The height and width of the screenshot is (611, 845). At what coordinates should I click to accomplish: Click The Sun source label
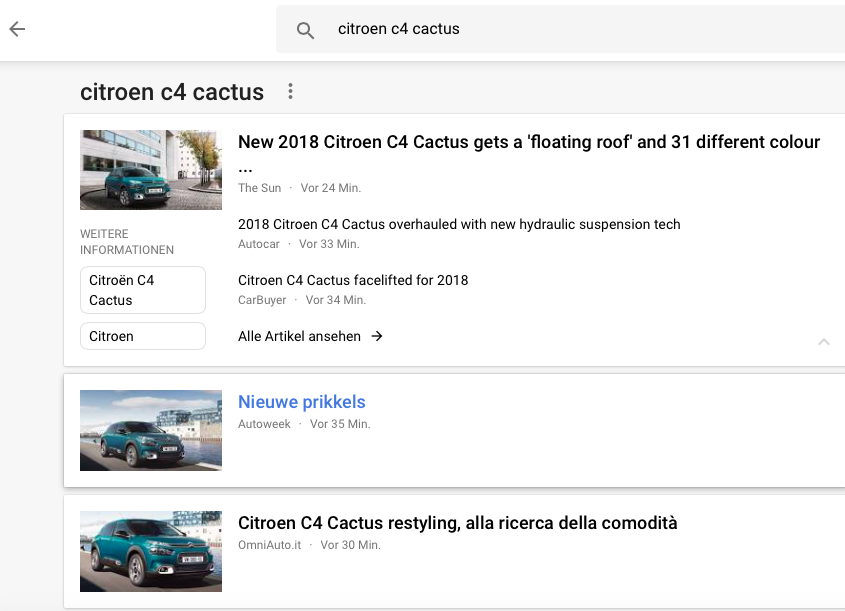click(x=260, y=188)
